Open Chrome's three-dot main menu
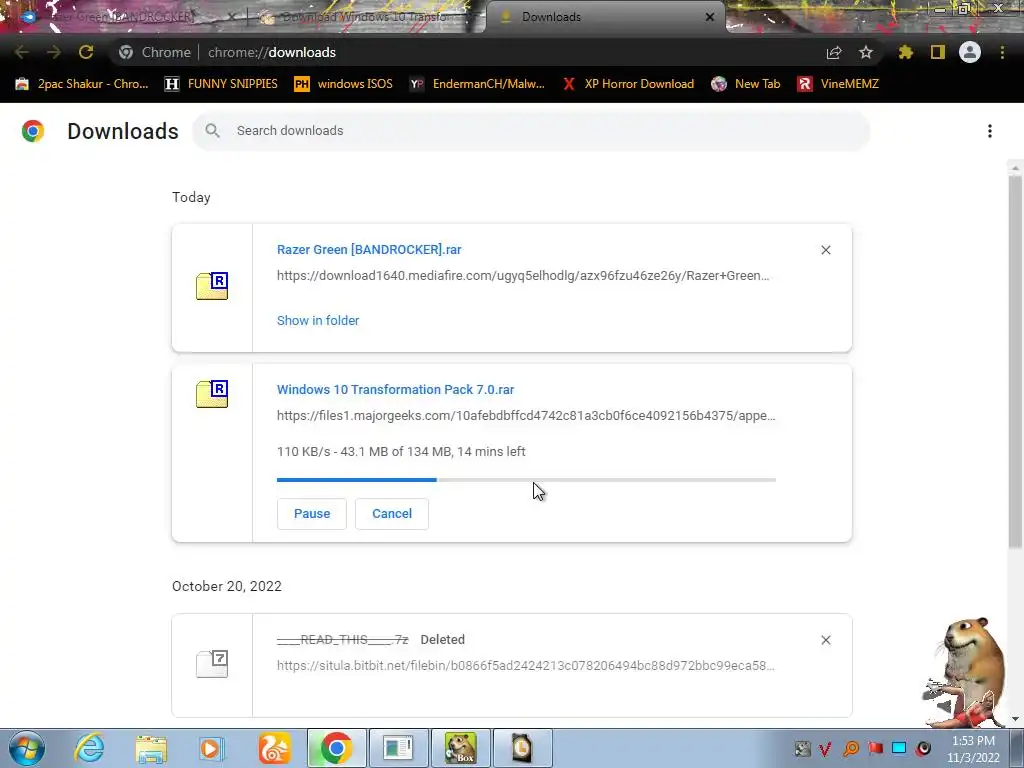1024x768 pixels. point(1002,52)
